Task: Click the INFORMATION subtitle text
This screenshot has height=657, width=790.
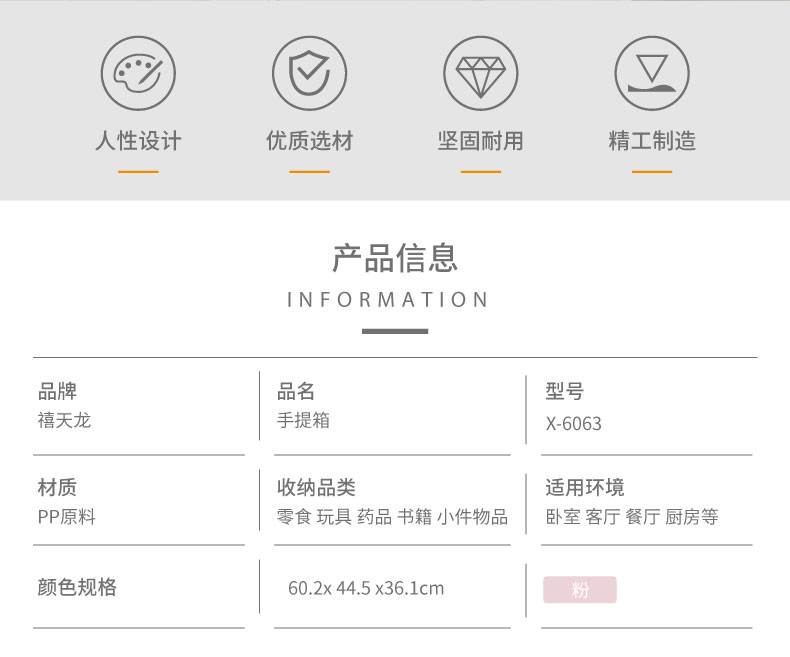Action: coord(387,299)
